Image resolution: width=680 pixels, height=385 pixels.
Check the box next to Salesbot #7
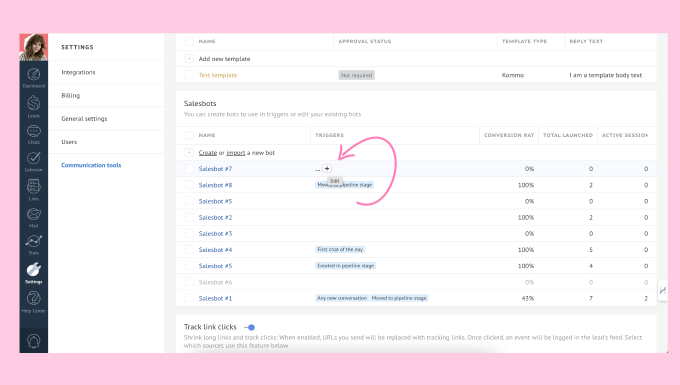click(189, 169)
